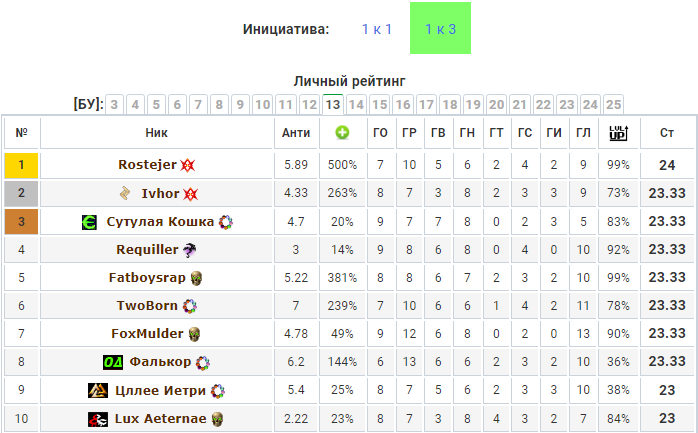Click the green clan badge before Сутулая Кошка
The height and width of the screenshot is (433, 698).
(89, 222)
